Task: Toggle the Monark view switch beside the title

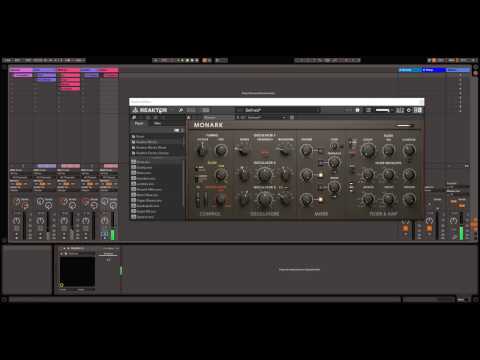Action: (x=404, y=126)
